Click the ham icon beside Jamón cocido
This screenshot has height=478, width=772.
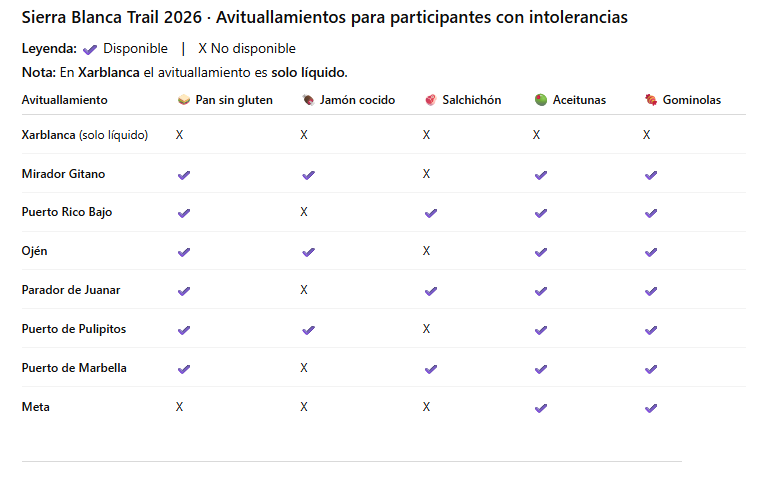click(308, 100)
